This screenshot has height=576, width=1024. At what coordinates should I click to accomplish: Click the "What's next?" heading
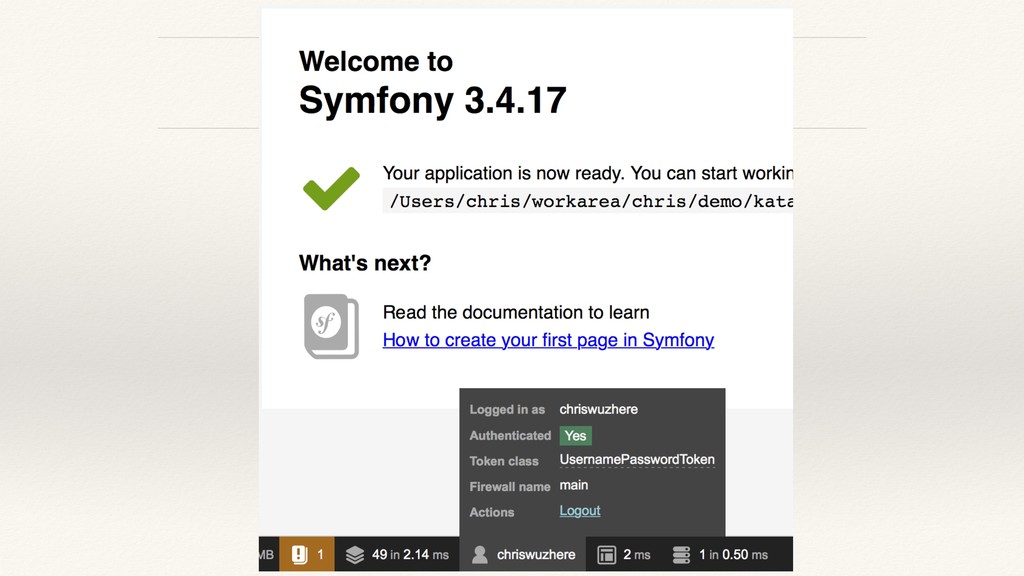[x=365, y=263]
